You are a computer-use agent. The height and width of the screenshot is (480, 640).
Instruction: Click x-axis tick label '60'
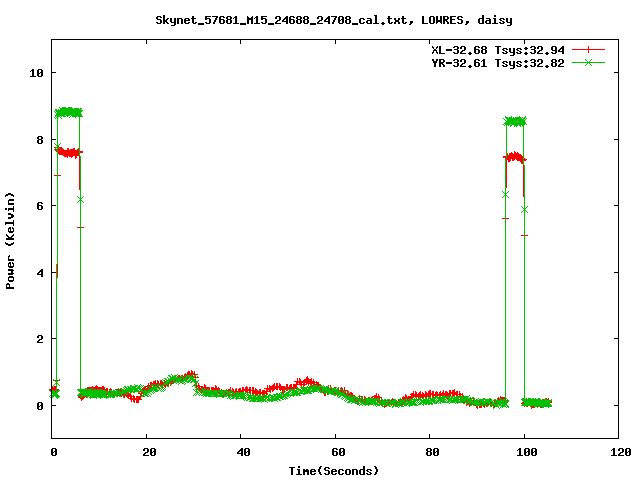point(338,452)
